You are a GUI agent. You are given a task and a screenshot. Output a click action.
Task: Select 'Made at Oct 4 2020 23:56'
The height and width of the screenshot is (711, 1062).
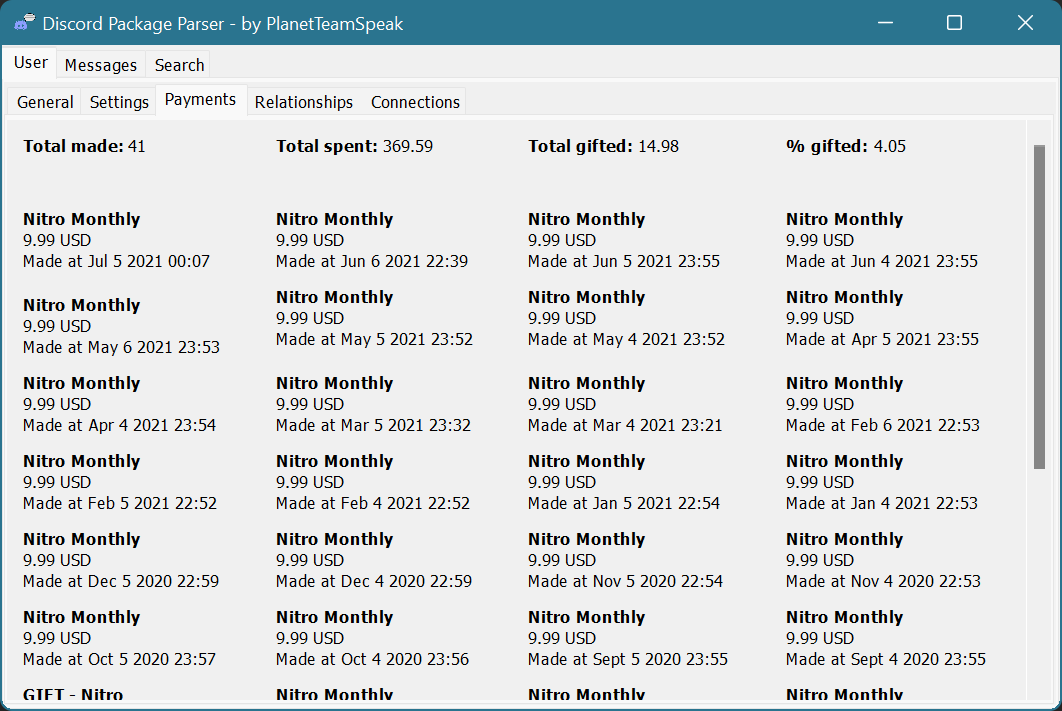point(373,659)
